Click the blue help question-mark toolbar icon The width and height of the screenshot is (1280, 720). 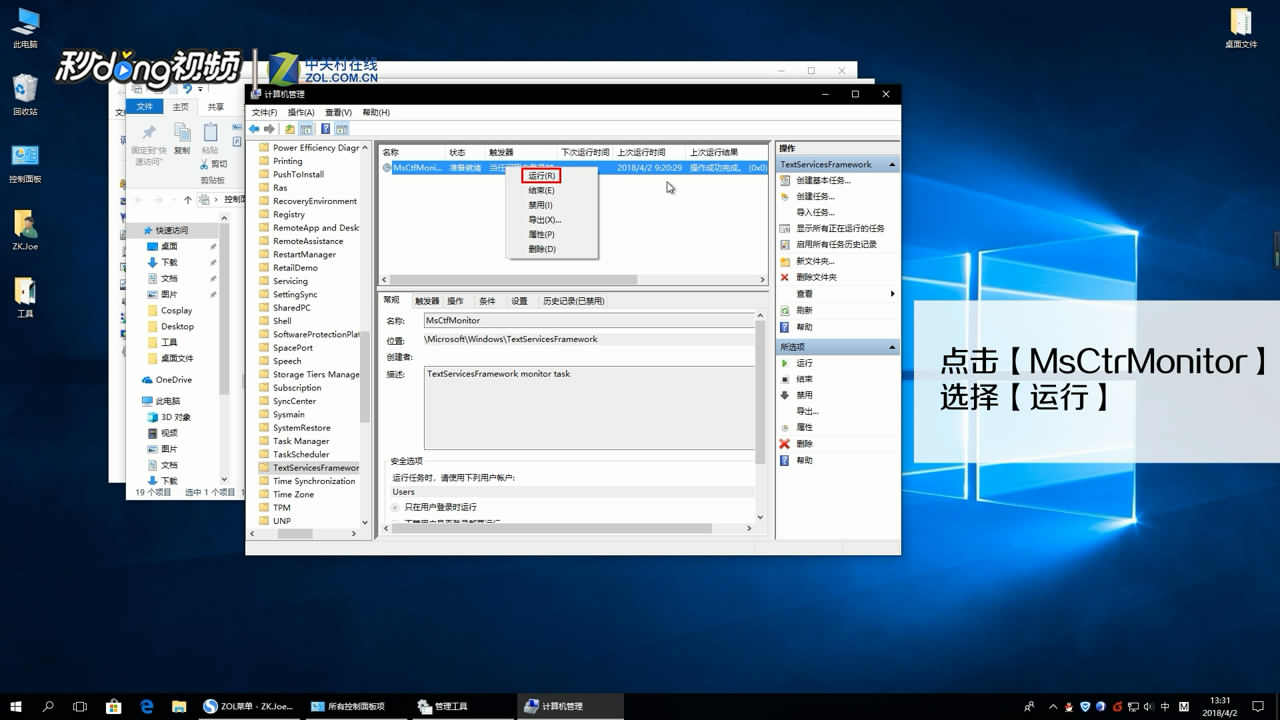point(326,129)
